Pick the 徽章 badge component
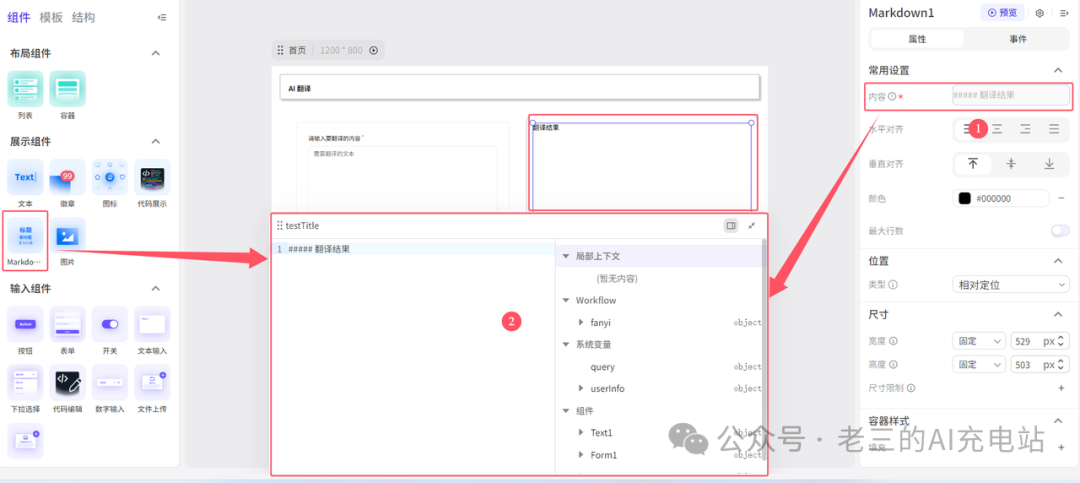The image size is (1080, 483). [x=68, y=177]
